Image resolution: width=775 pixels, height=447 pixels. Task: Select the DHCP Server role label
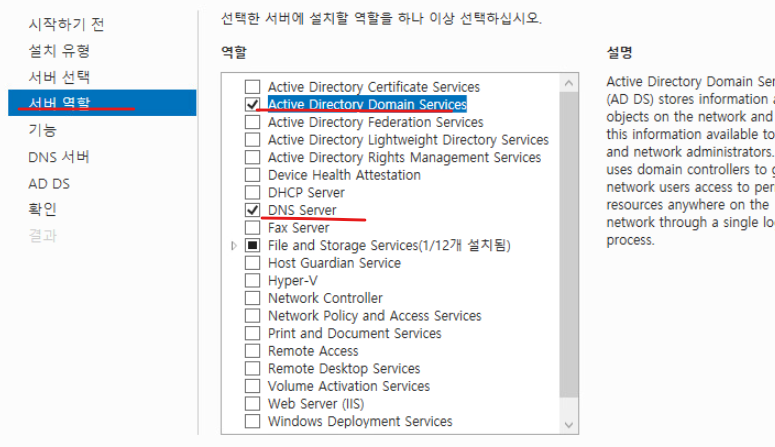pos(306,192)
